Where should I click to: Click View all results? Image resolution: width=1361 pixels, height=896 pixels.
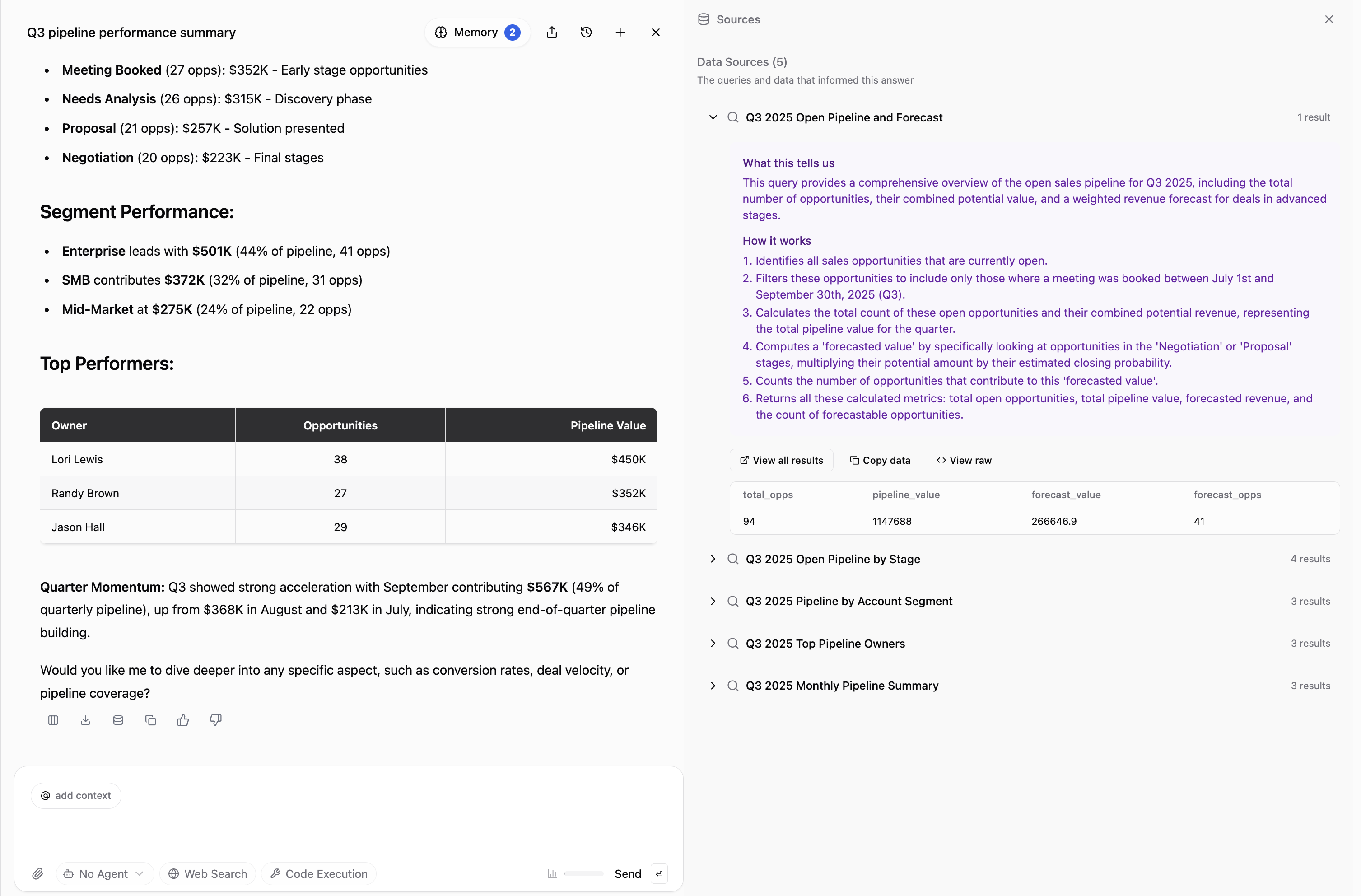coord(781,460)
